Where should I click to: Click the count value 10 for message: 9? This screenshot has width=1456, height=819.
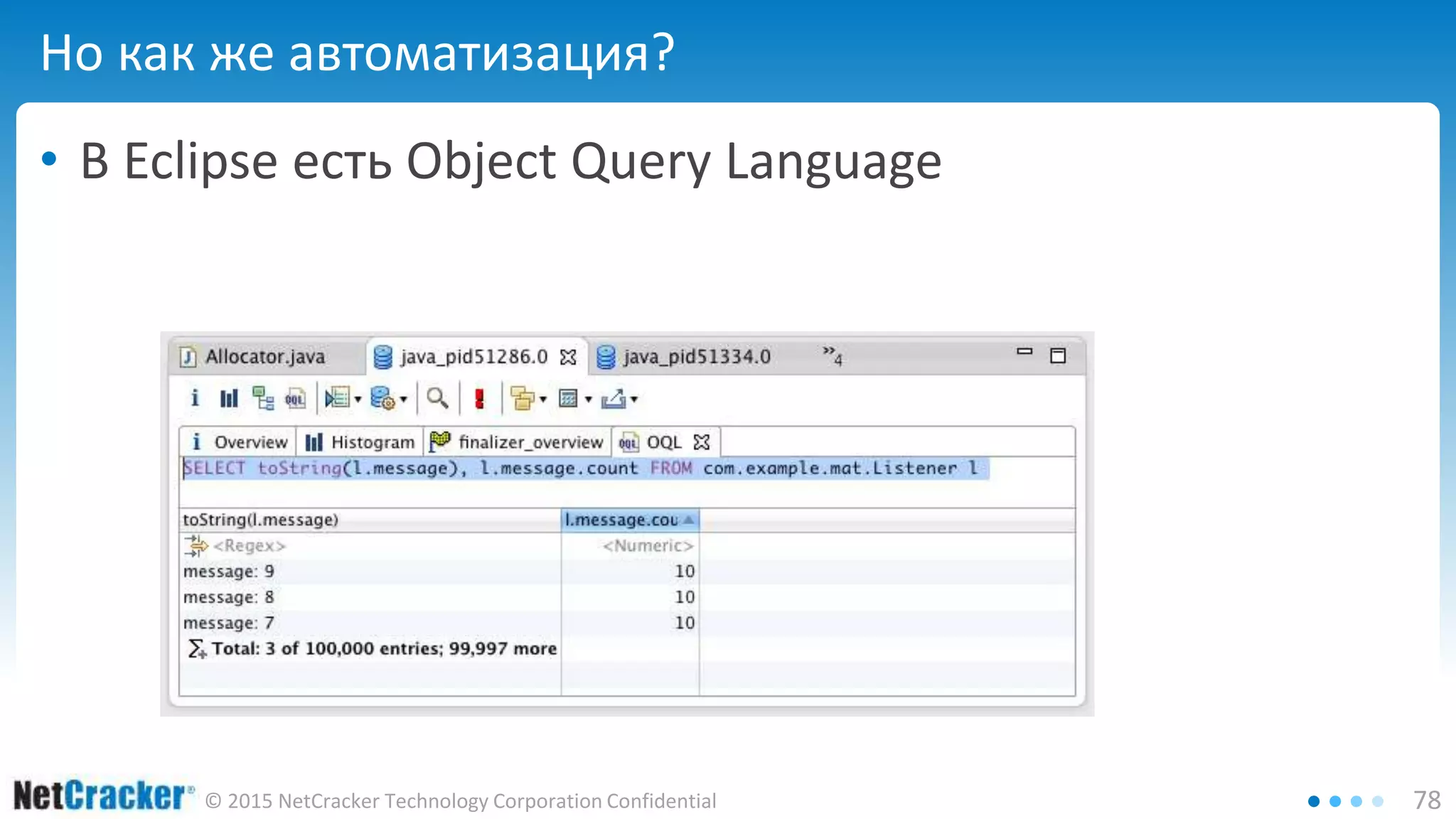point(685,571)
